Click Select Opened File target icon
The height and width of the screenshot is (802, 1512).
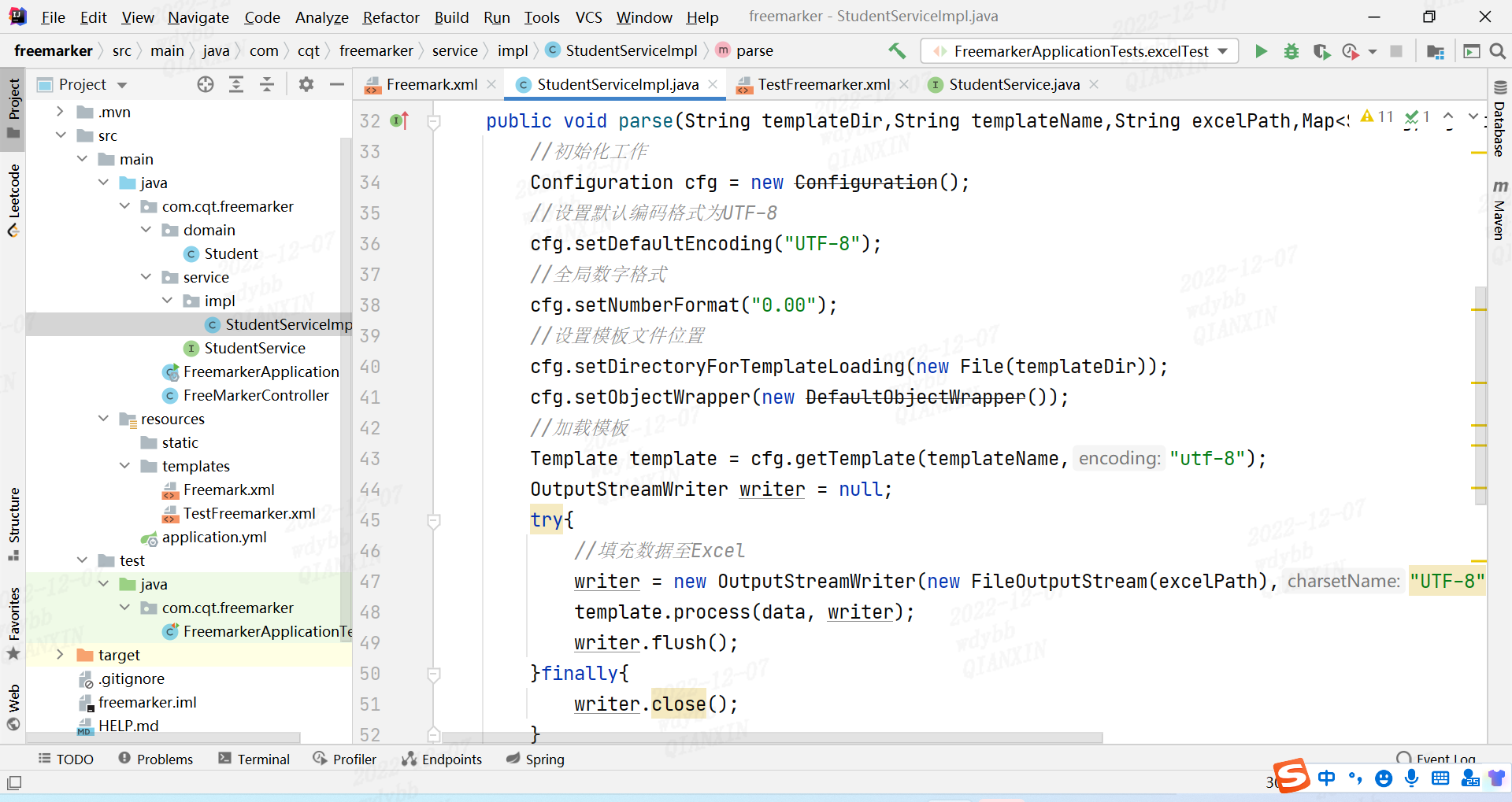coord(206,84)
